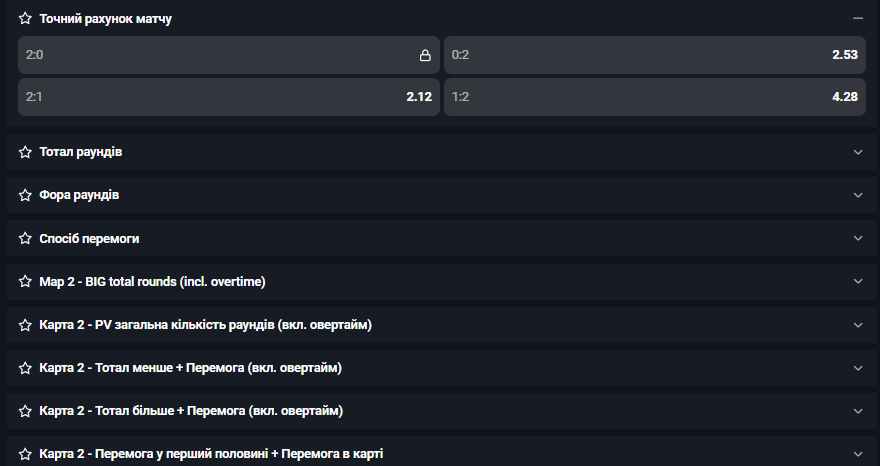This screenshot has height=466, width=880.
Task: Collapse the Точний рахунок матчу section
Action: pos(858,19)
